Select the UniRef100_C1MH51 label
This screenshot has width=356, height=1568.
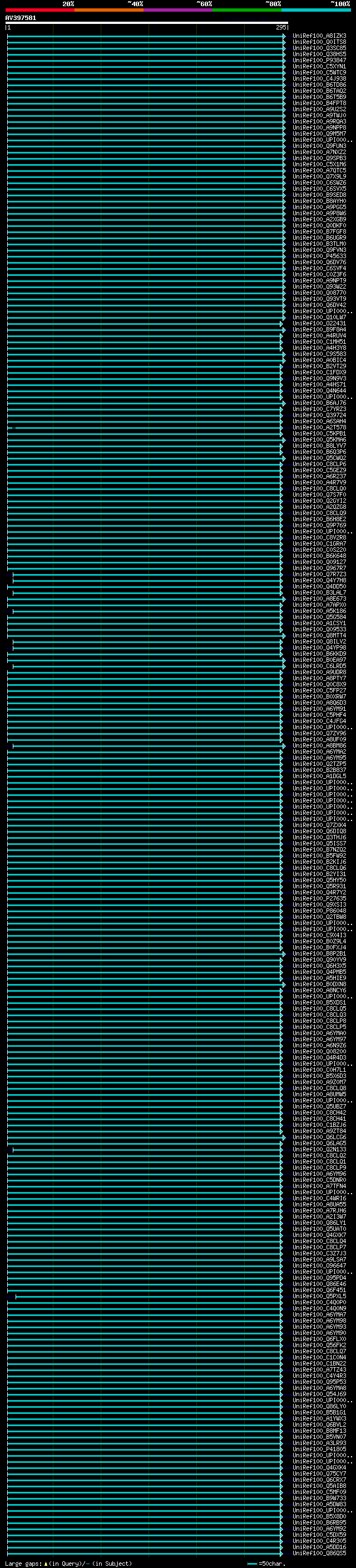(319, 342)
